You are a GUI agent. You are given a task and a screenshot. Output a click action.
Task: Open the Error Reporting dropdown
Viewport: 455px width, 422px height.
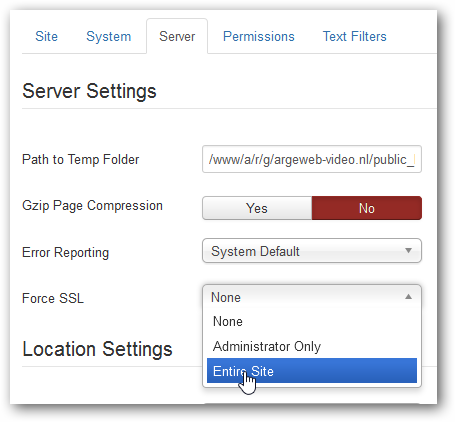pyautogui.click(x=312, y=251)
